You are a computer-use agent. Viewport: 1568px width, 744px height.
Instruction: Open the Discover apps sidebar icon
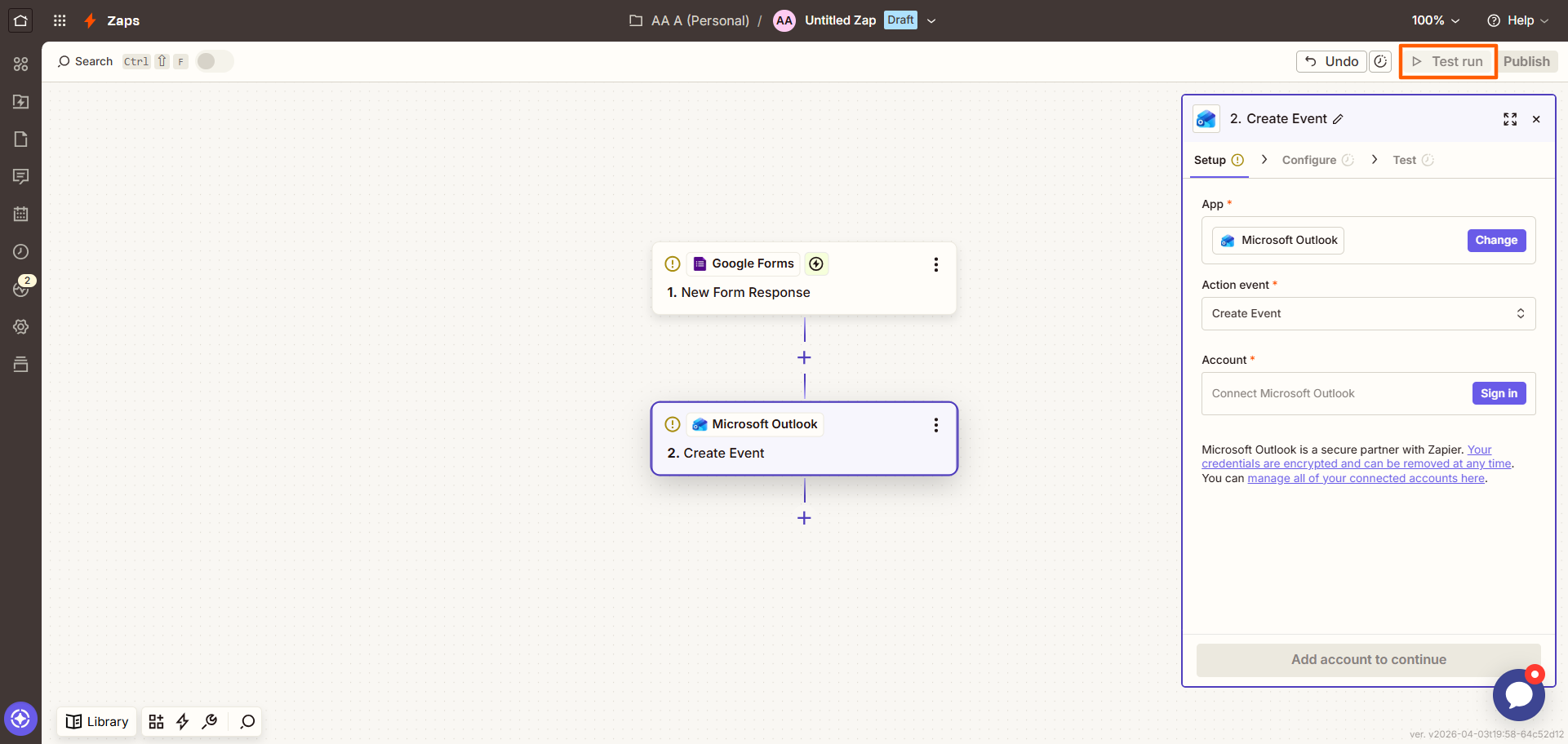click(x=21, y=64)
